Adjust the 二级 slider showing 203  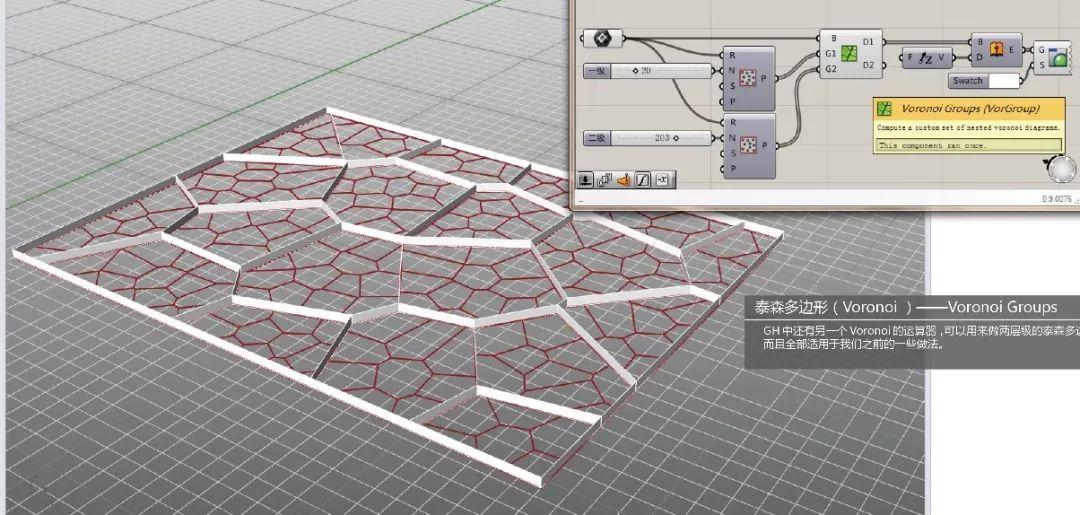(661, 138)
